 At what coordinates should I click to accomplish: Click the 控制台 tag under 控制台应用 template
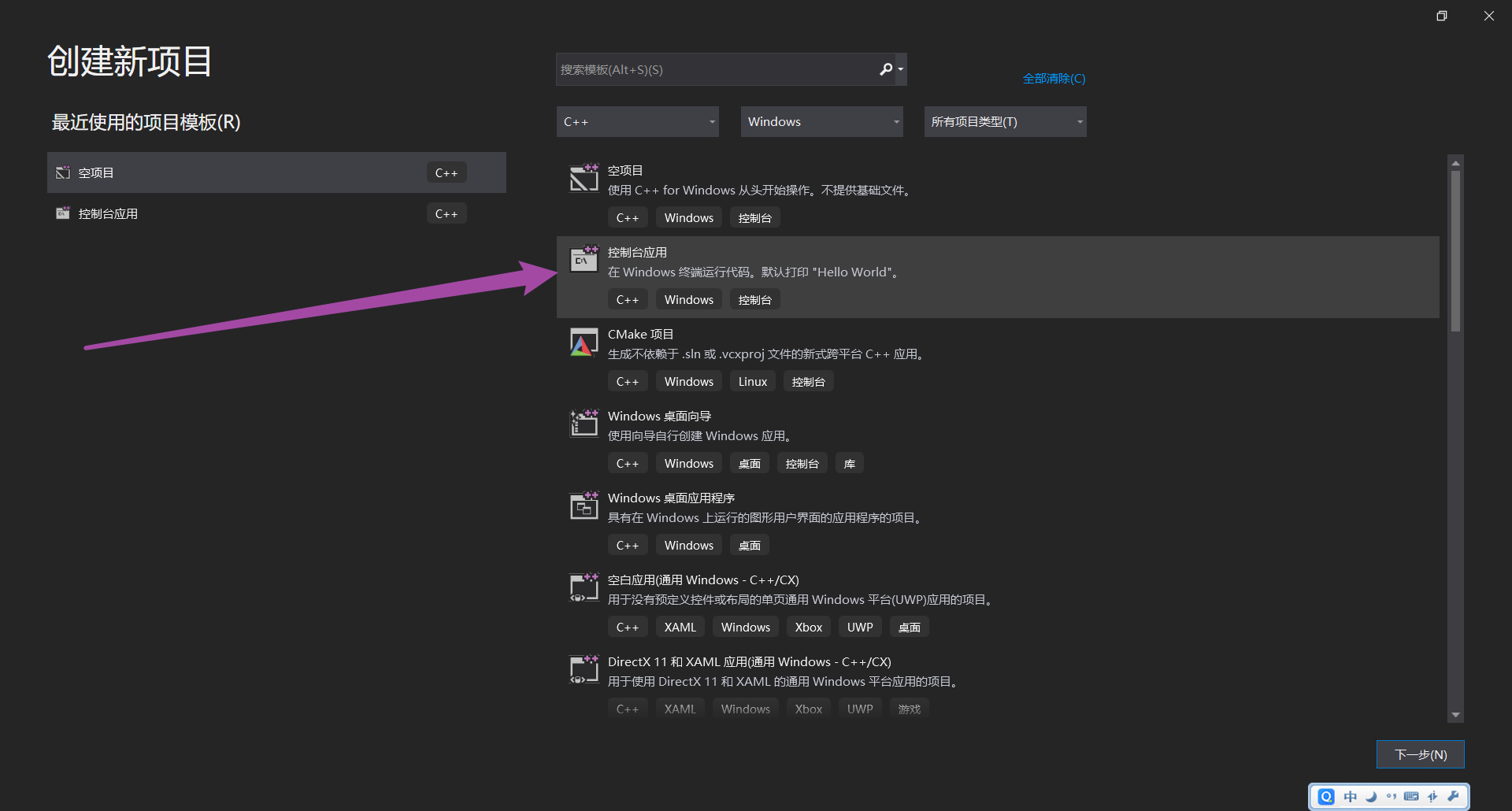pos(755,299)
